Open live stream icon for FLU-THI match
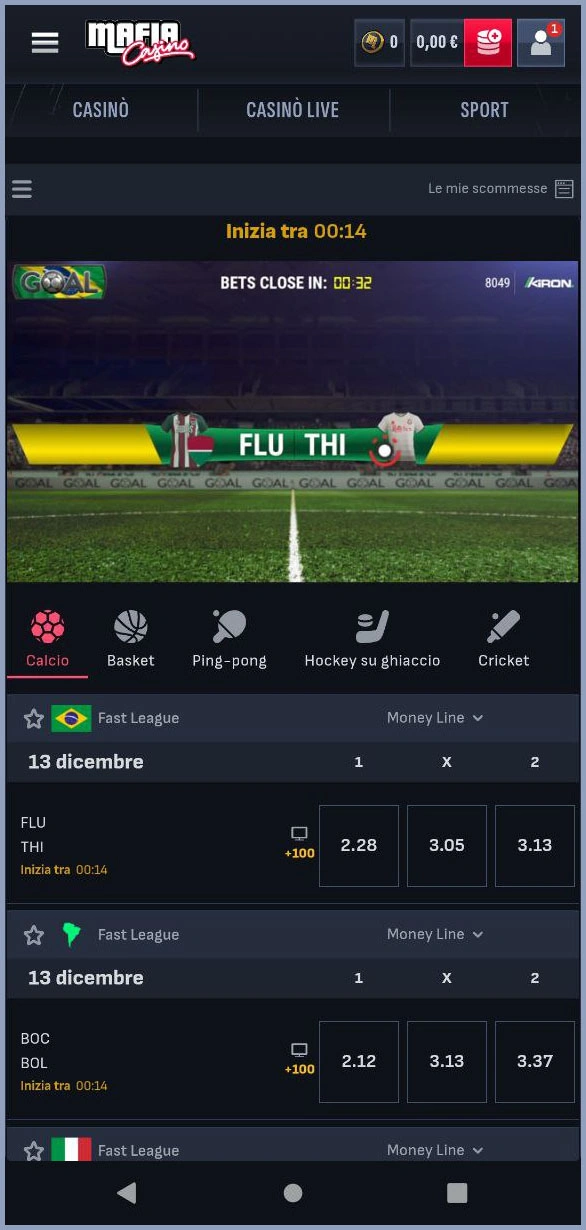 [299, 833]
